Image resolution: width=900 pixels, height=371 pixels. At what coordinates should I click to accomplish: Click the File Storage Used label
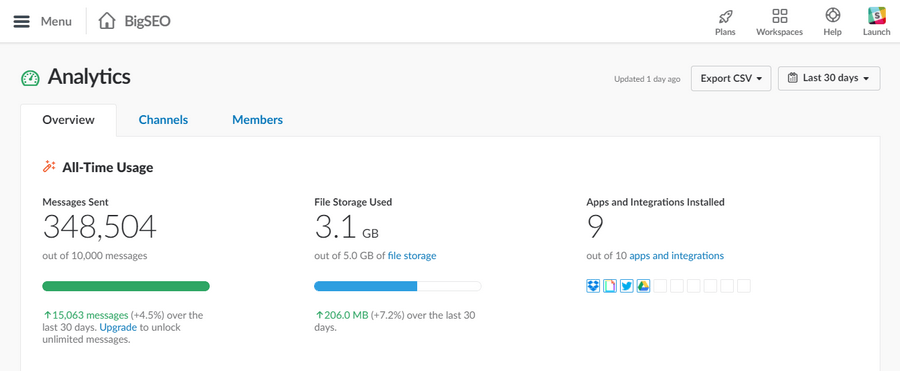coord(354,202)
